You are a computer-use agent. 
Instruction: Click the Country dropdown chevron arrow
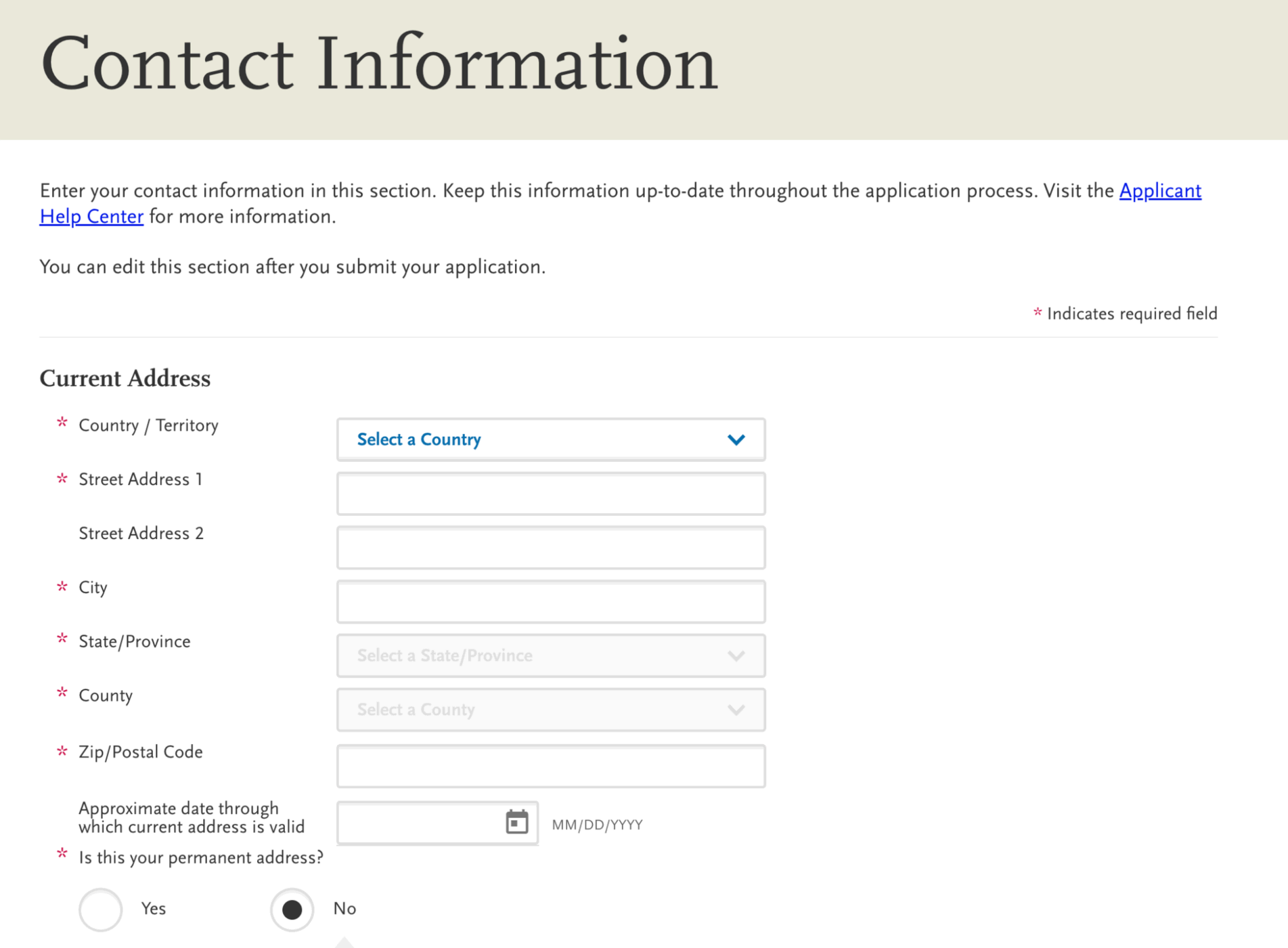click(736, 440)
